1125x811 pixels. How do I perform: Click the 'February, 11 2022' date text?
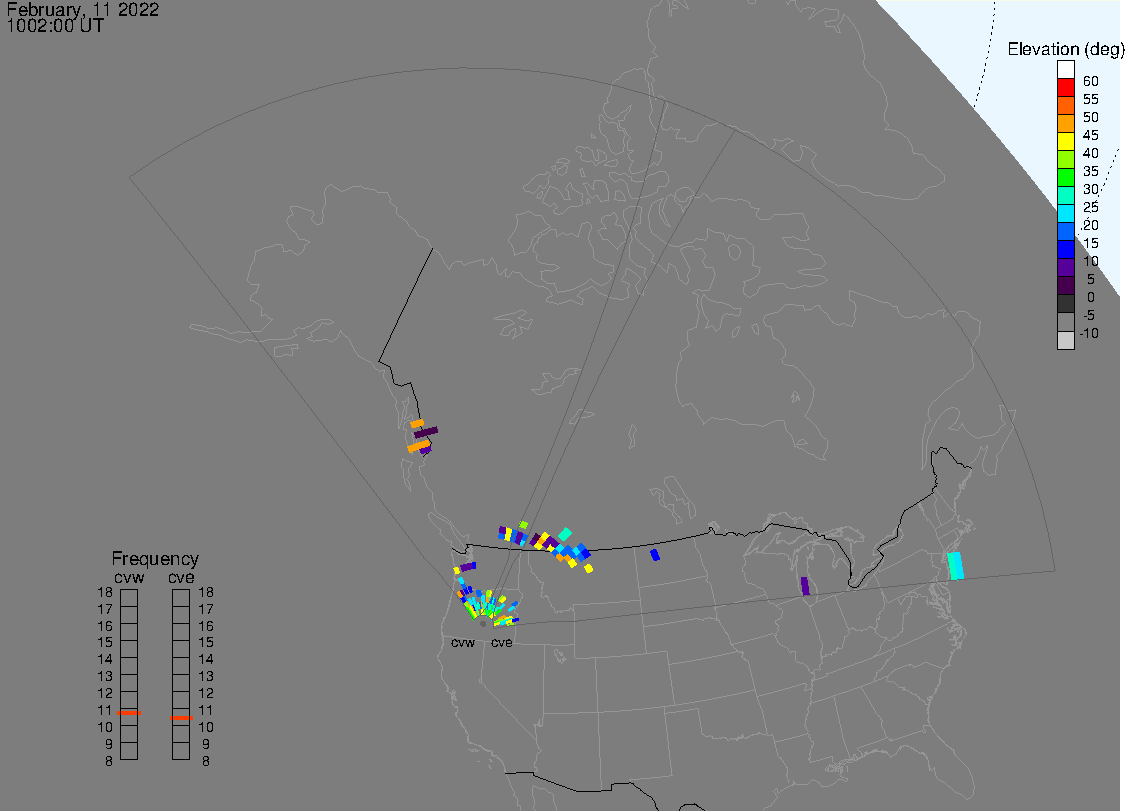[x=83, y=9]
